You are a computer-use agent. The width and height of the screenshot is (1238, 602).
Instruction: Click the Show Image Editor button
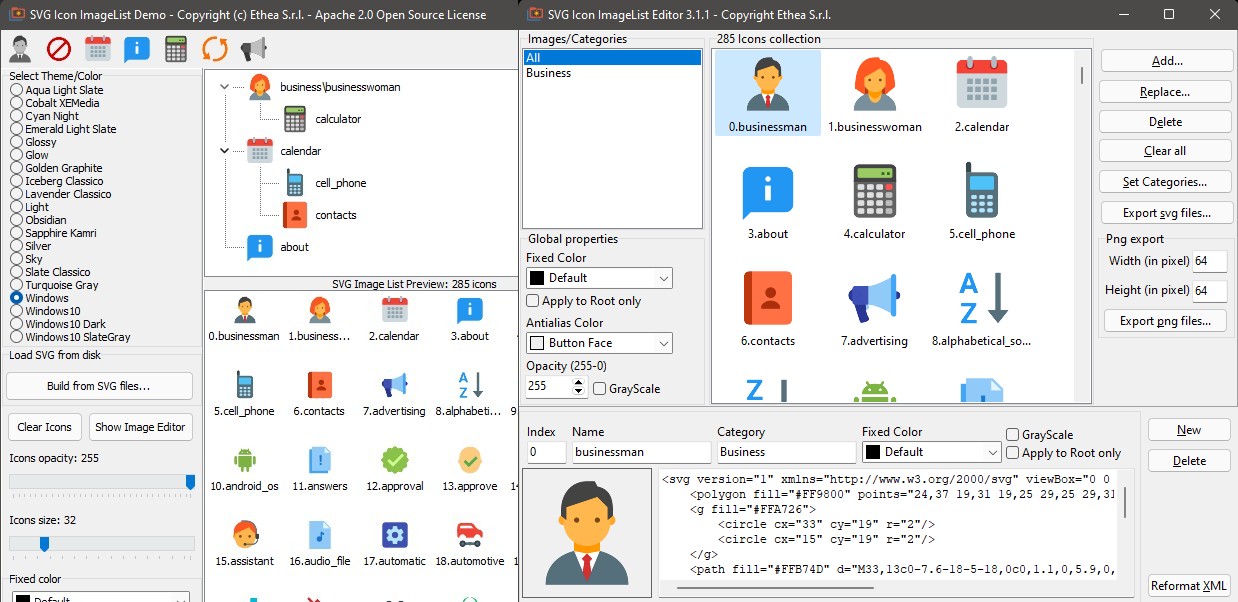coord(139,427)
